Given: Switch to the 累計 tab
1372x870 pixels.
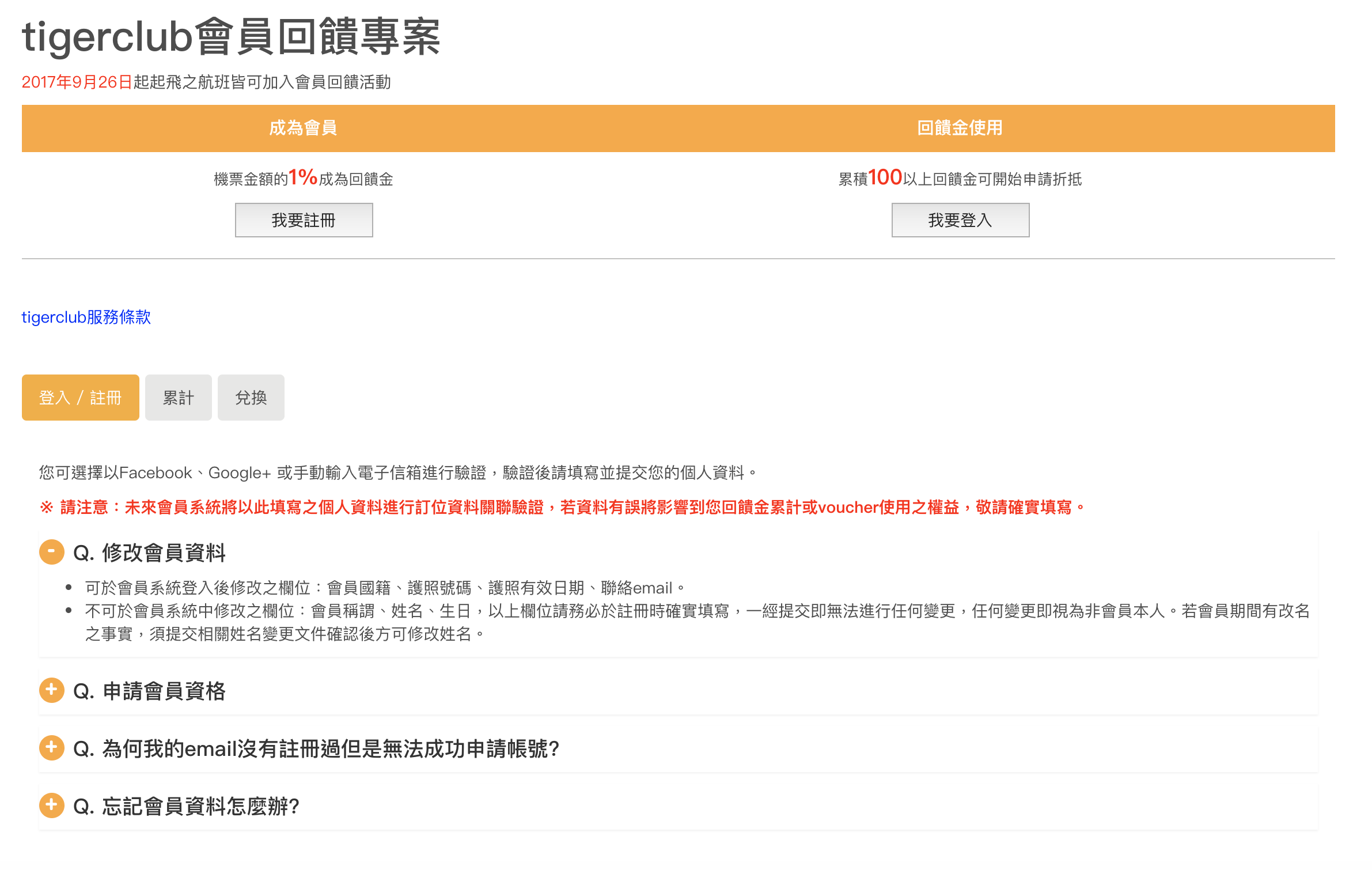Looking at the screenshot, I should click(x=178, y=397).
